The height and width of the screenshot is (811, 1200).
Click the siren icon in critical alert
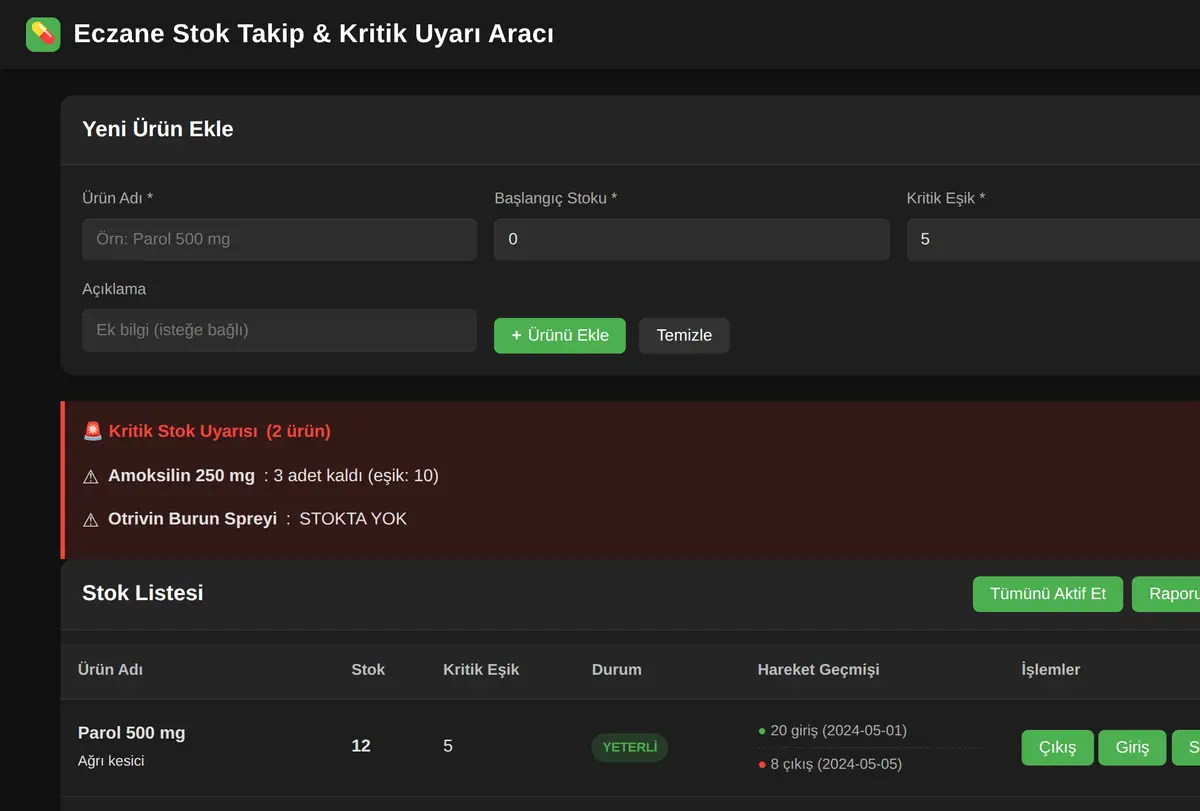(x=92, y=431)
